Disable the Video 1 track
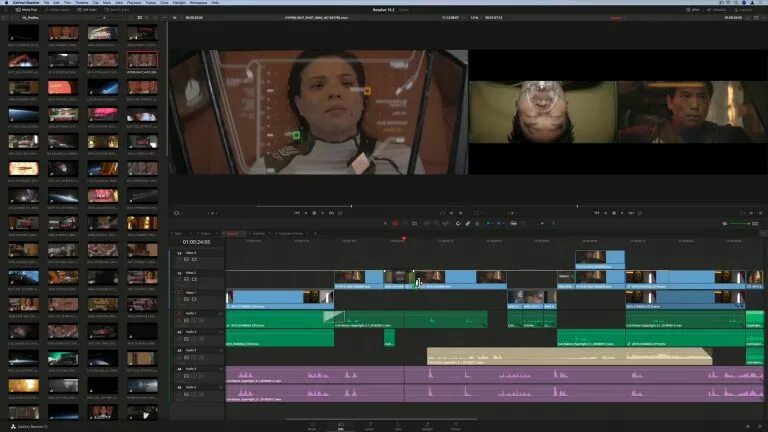The image size is (768, 432). click(194, 299)
